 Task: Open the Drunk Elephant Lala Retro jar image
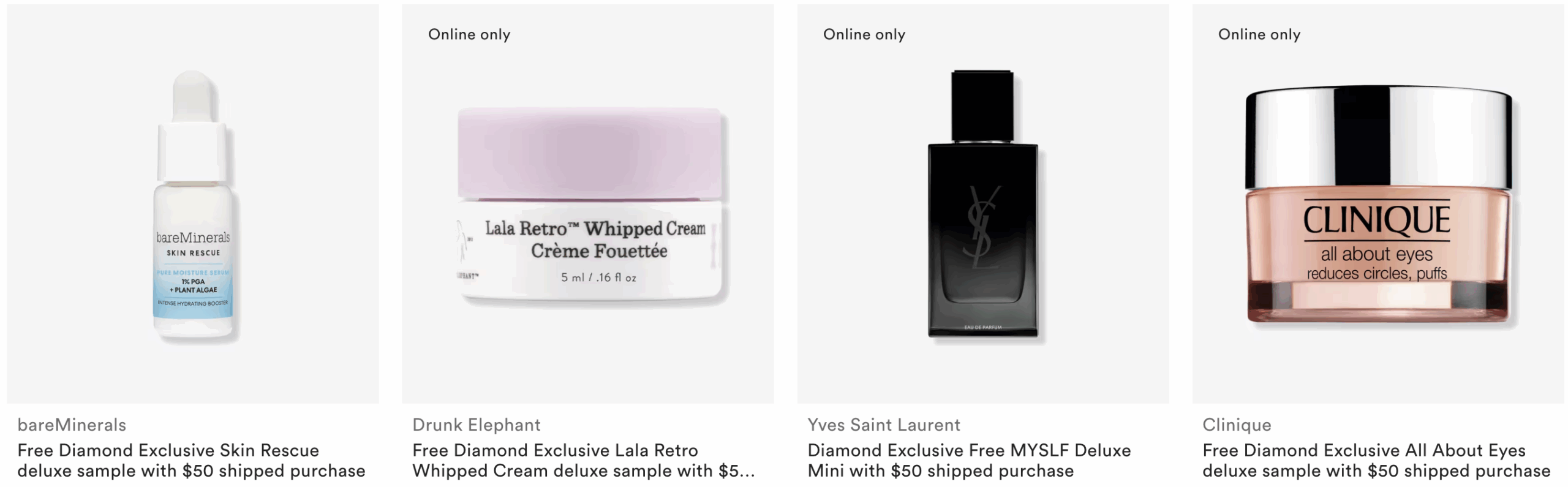pos(588,203)
